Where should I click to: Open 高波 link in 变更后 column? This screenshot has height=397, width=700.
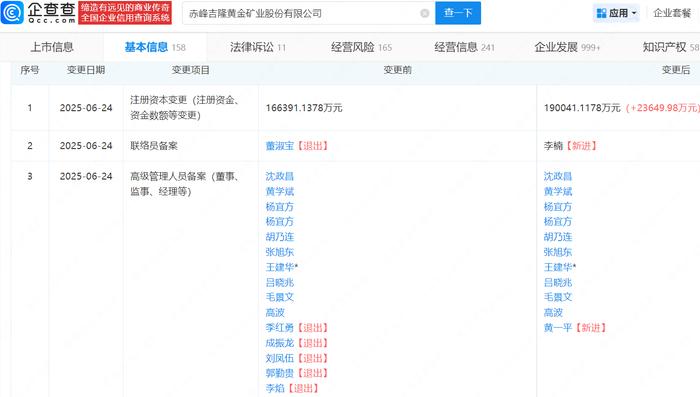(x=553, y=312)
